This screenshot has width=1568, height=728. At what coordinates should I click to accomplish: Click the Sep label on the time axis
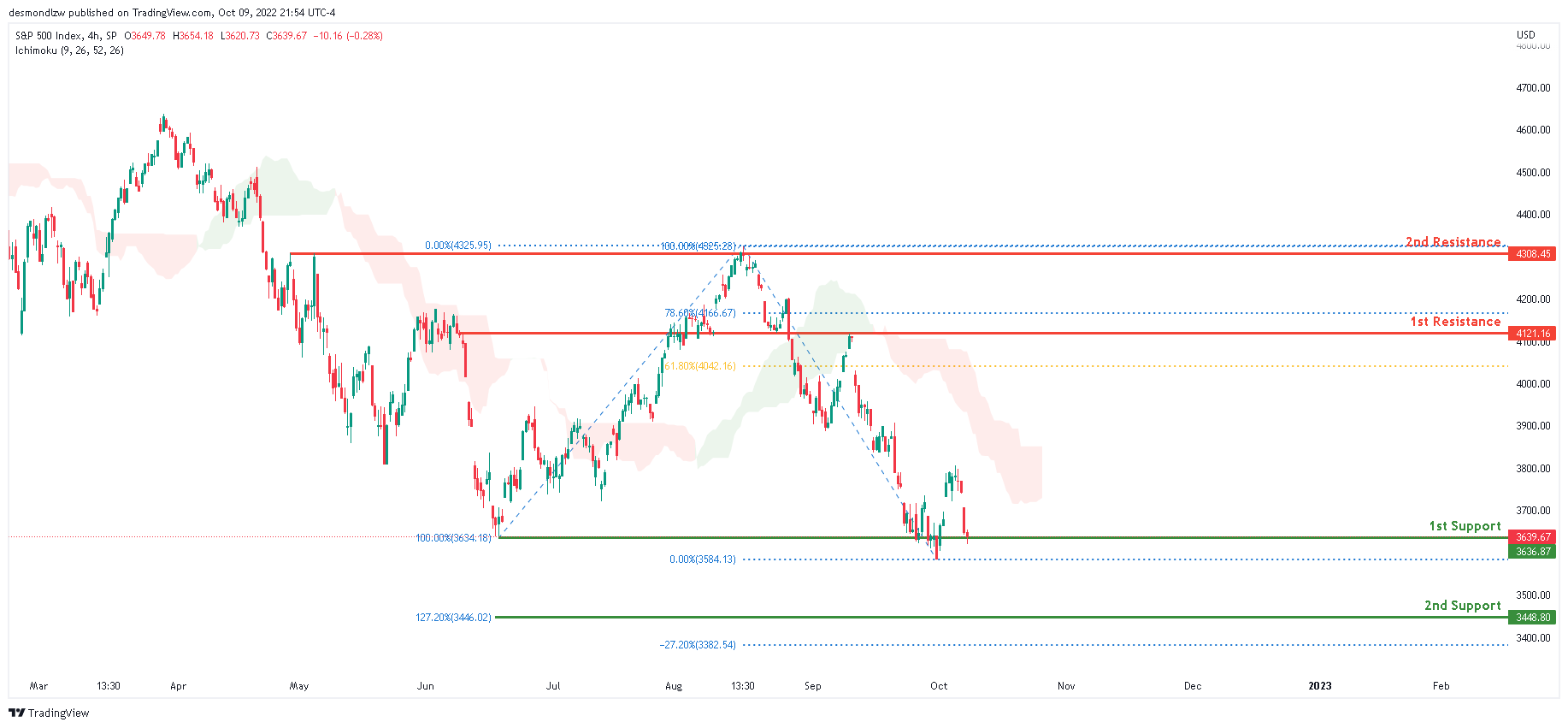[812, 686]
